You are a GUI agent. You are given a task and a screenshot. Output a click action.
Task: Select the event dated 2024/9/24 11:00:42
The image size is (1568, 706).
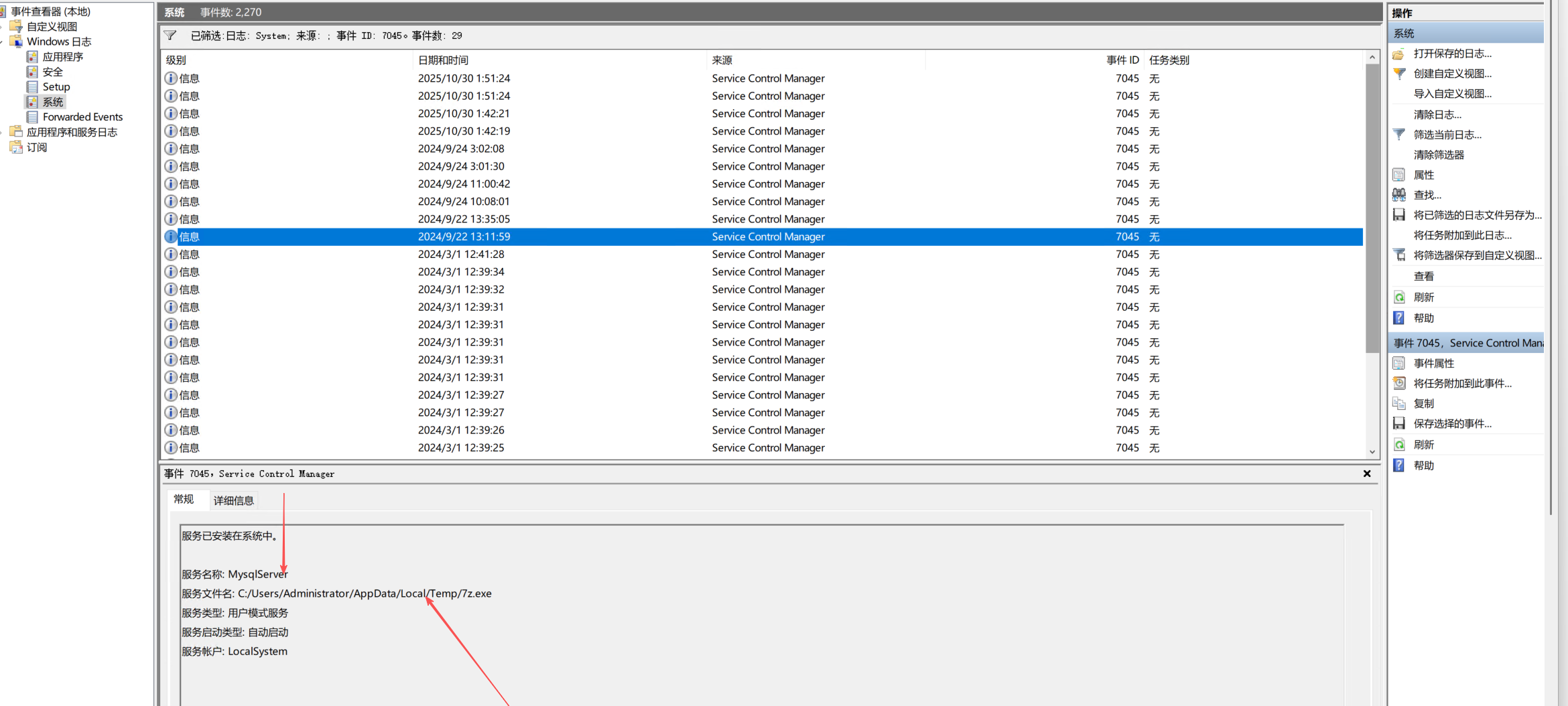(x=763, y=184)
